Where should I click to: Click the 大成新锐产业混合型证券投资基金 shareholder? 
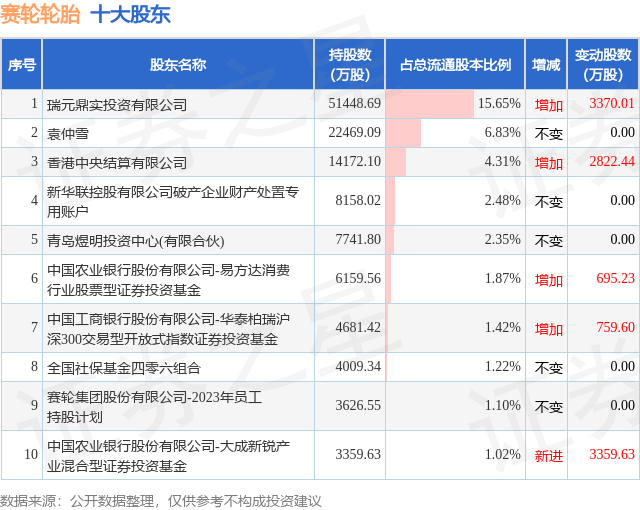pos(168,455)
